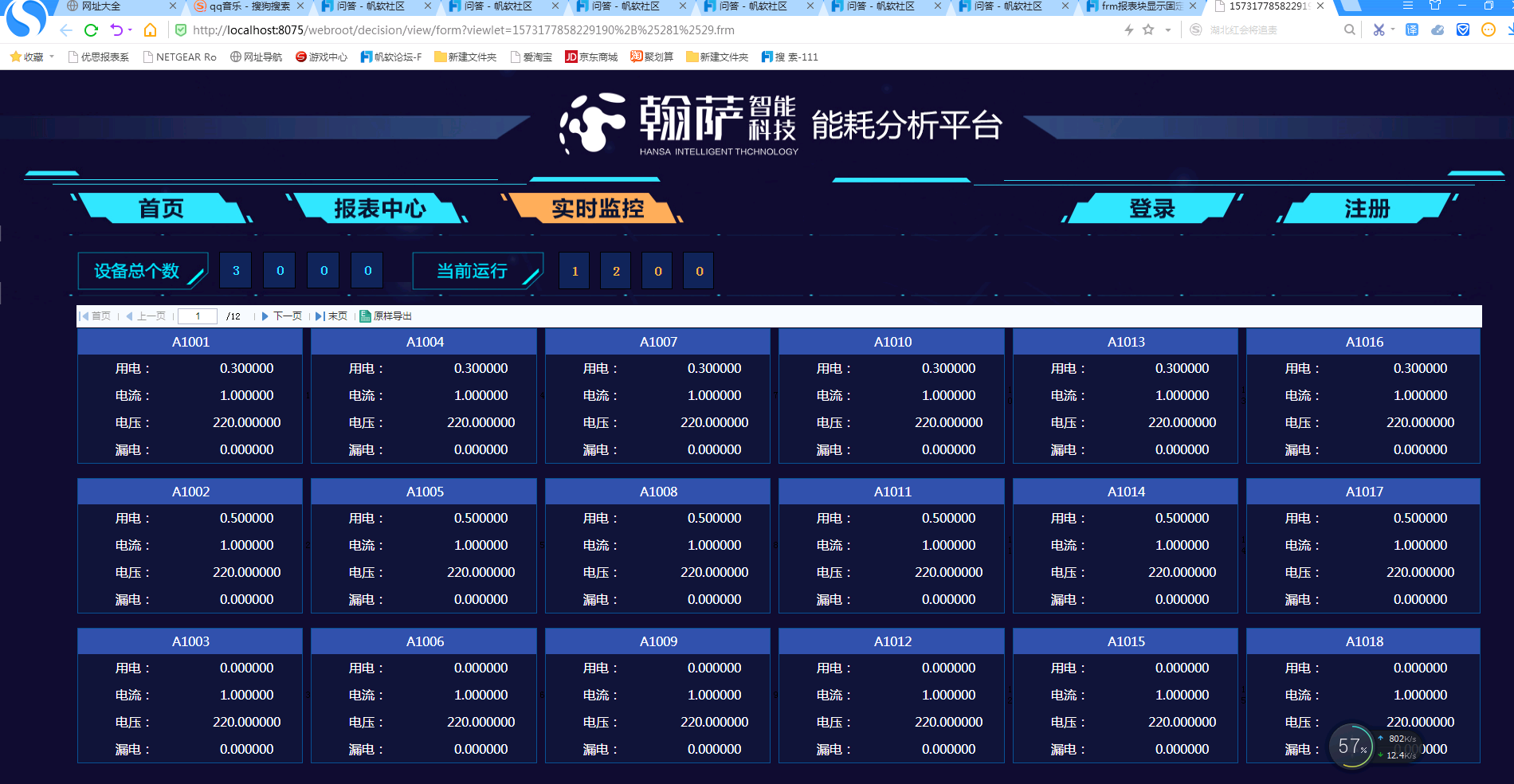Open the browser skin (shirt) icon
This screenshot has height=784, width=1514.
tap(1435, 6)
